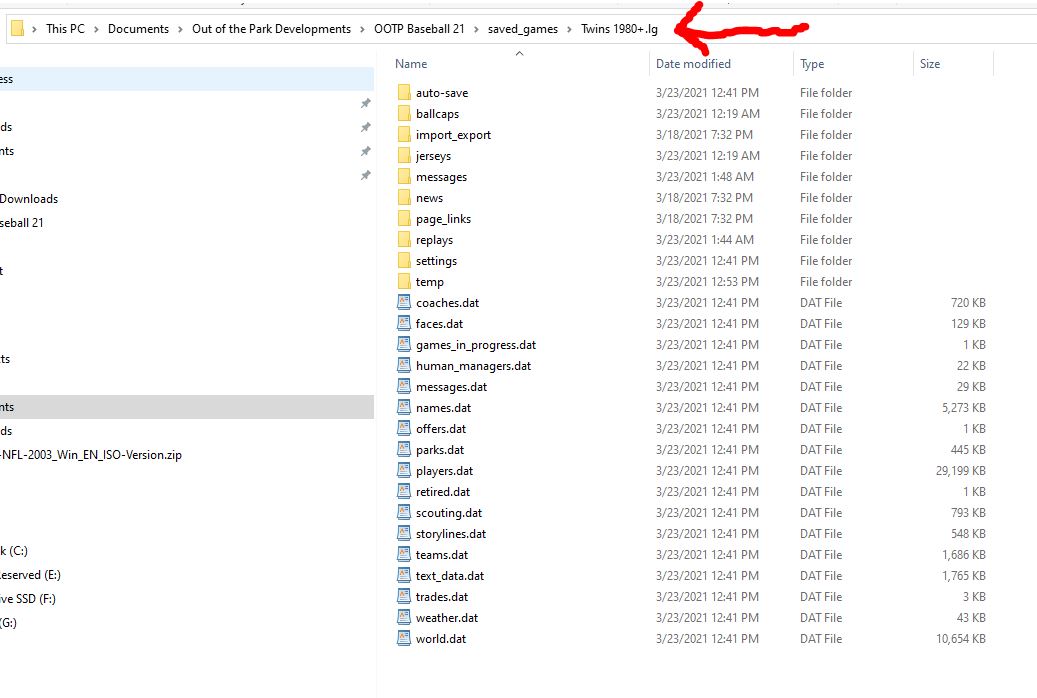Navigate to saved_games breadcrumb

522,29
